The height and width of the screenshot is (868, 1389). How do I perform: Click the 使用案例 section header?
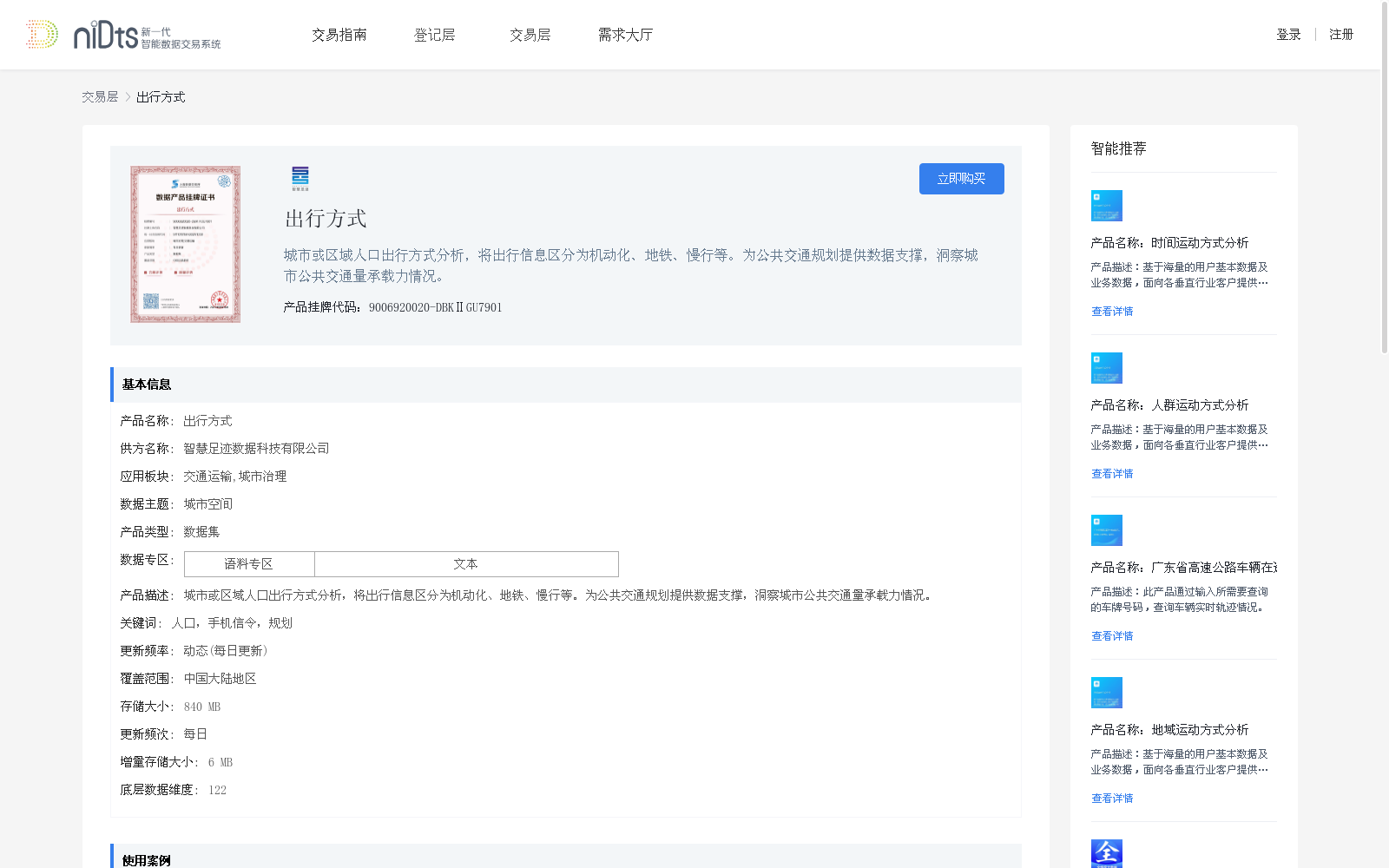[x=566, y=856]
